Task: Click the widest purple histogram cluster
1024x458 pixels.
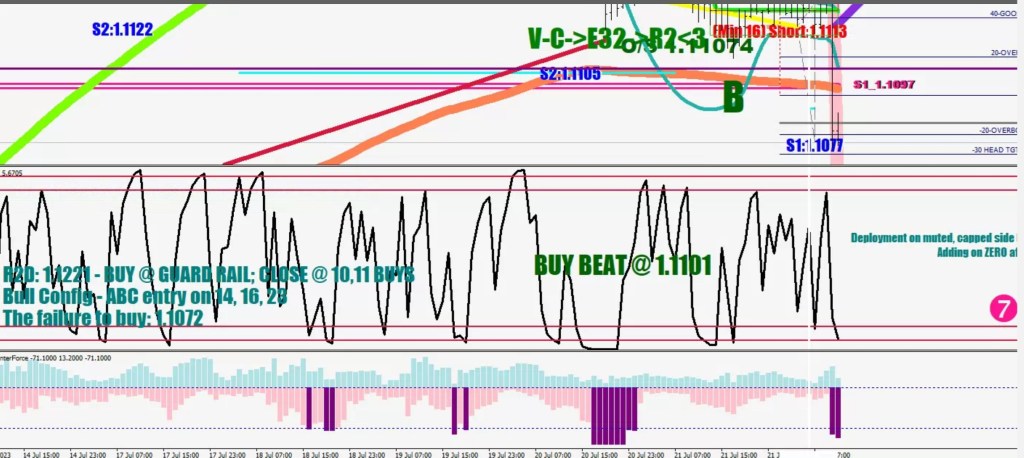Action: [614, 414]
